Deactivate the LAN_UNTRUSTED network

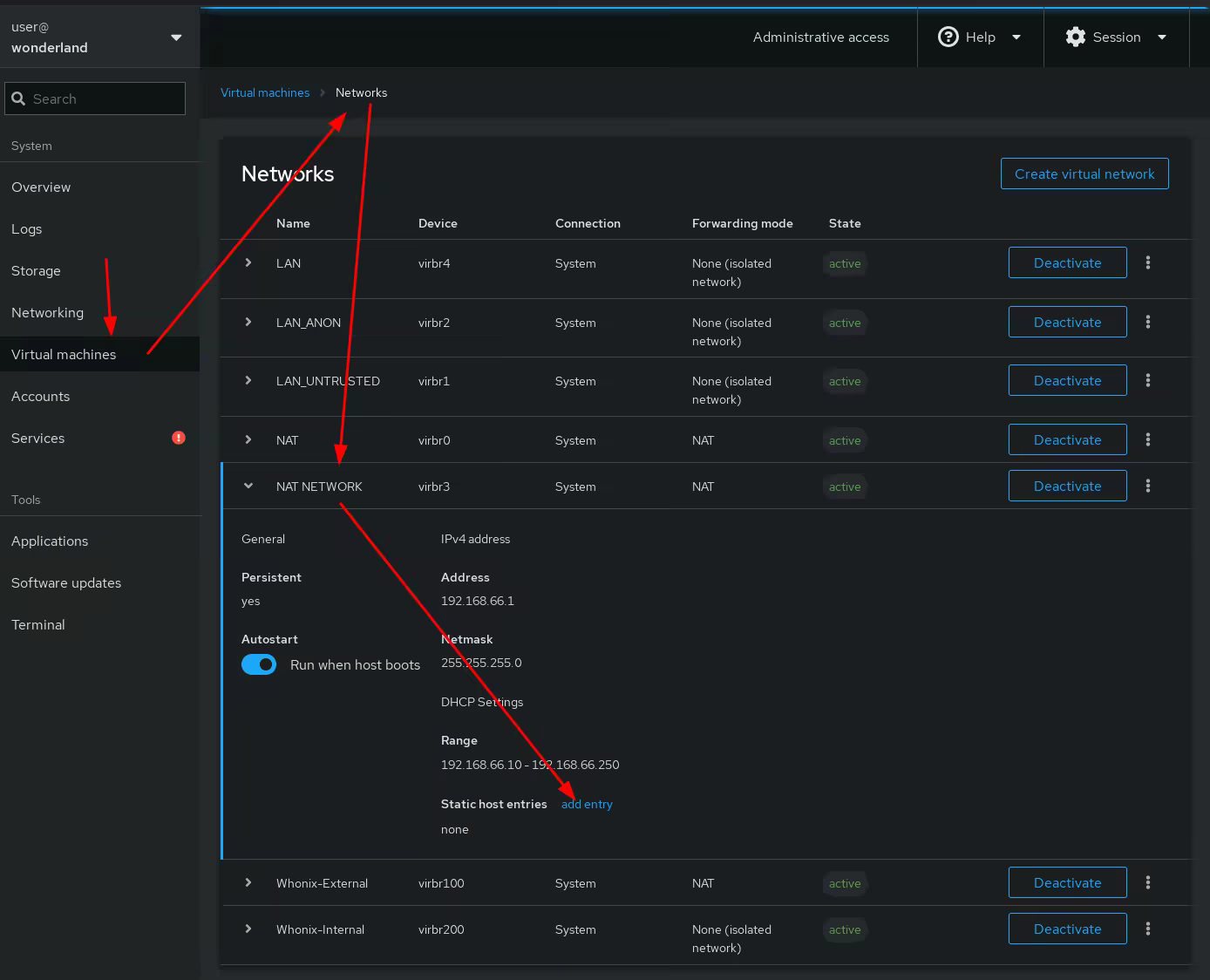pyautogui.click(x=1067, y=380)
